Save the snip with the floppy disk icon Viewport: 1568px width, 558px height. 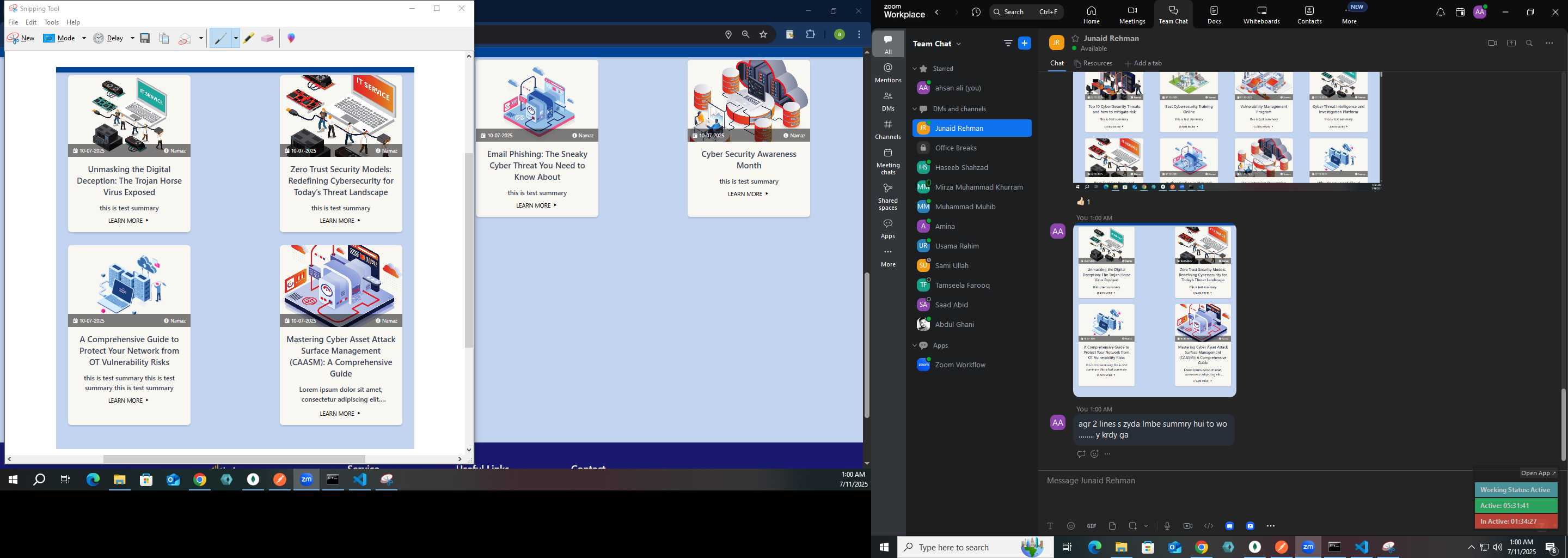(x=145, y=38)
